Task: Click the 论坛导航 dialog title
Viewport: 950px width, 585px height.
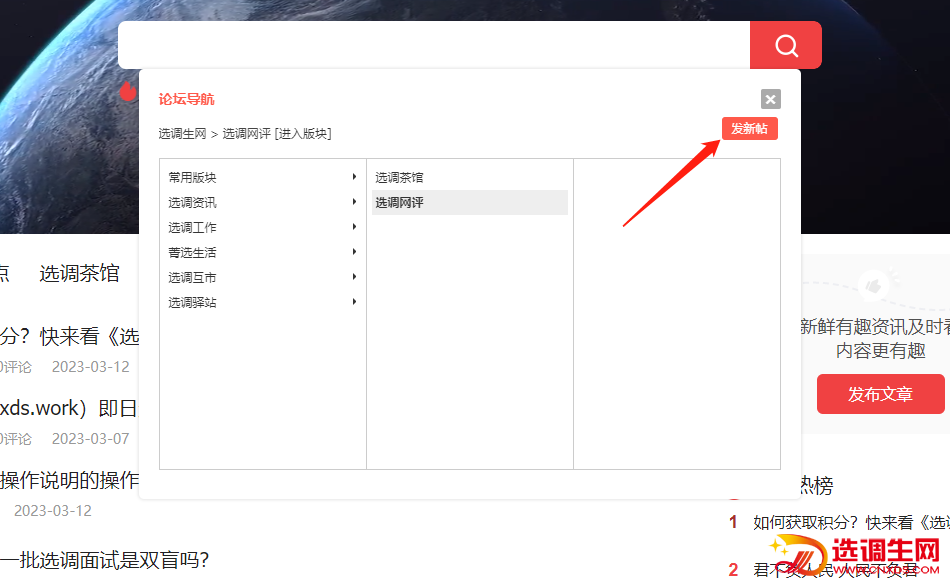Action: 187,99
